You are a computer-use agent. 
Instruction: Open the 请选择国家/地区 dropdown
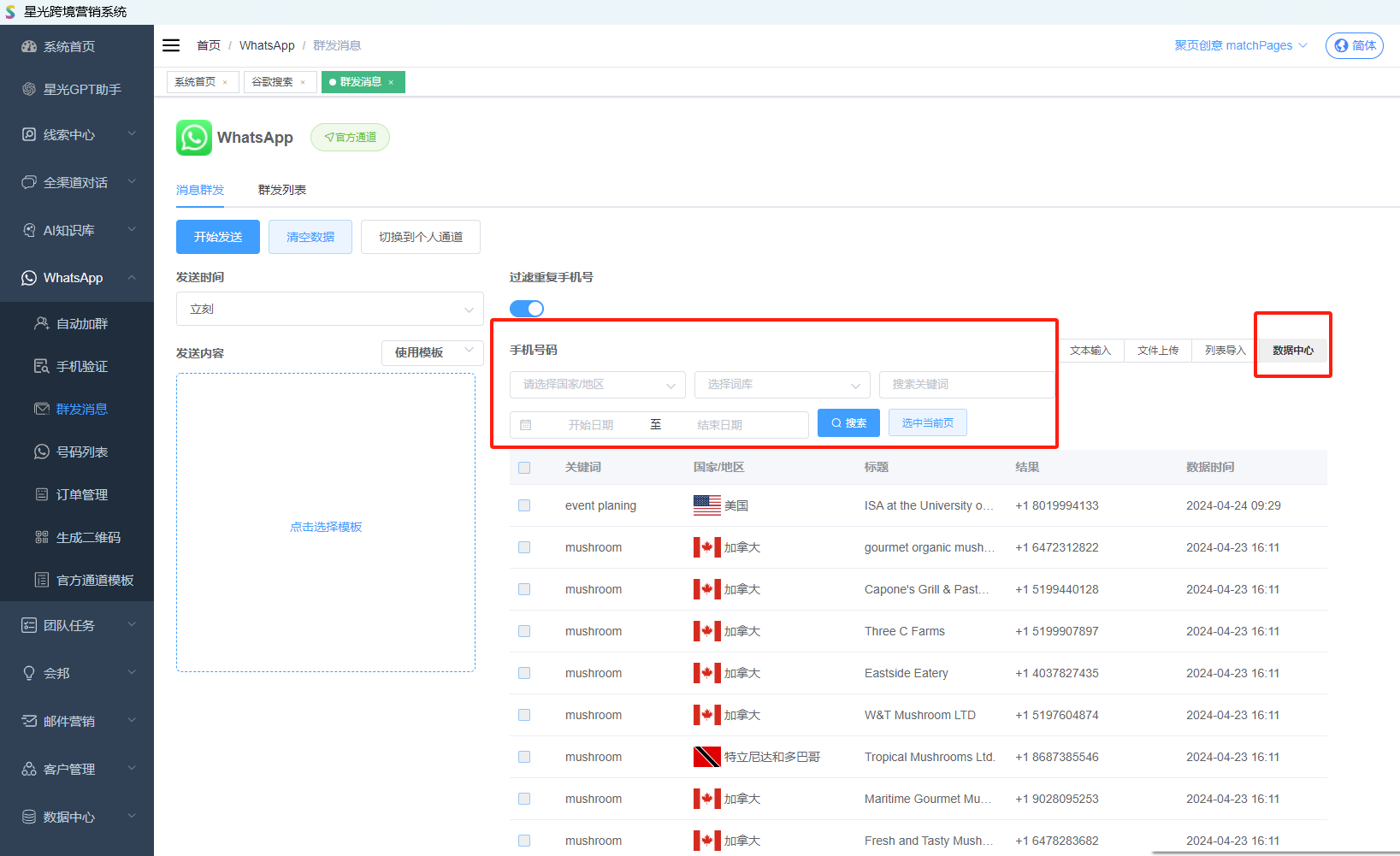point(598,385)
